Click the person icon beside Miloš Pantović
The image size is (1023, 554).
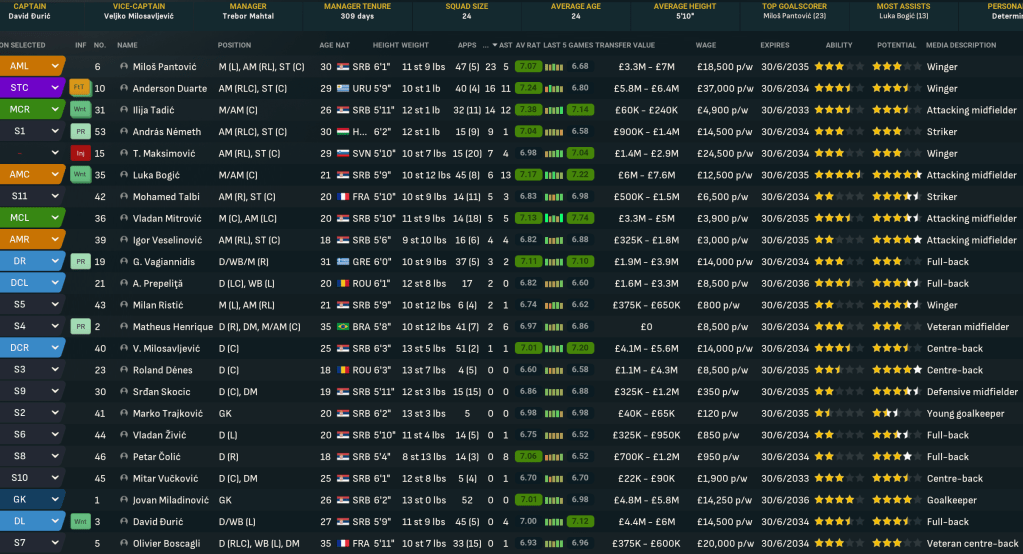pos(124,67)
